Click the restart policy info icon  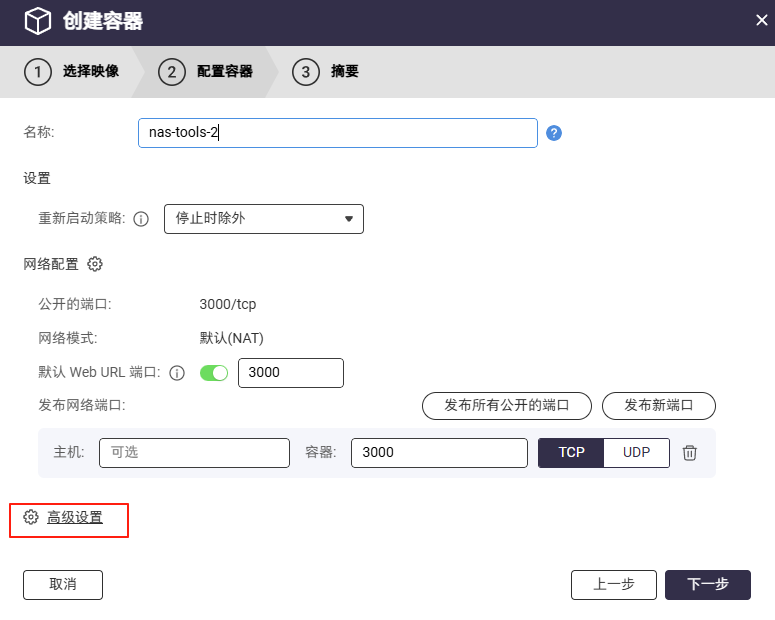click(141, 219)
